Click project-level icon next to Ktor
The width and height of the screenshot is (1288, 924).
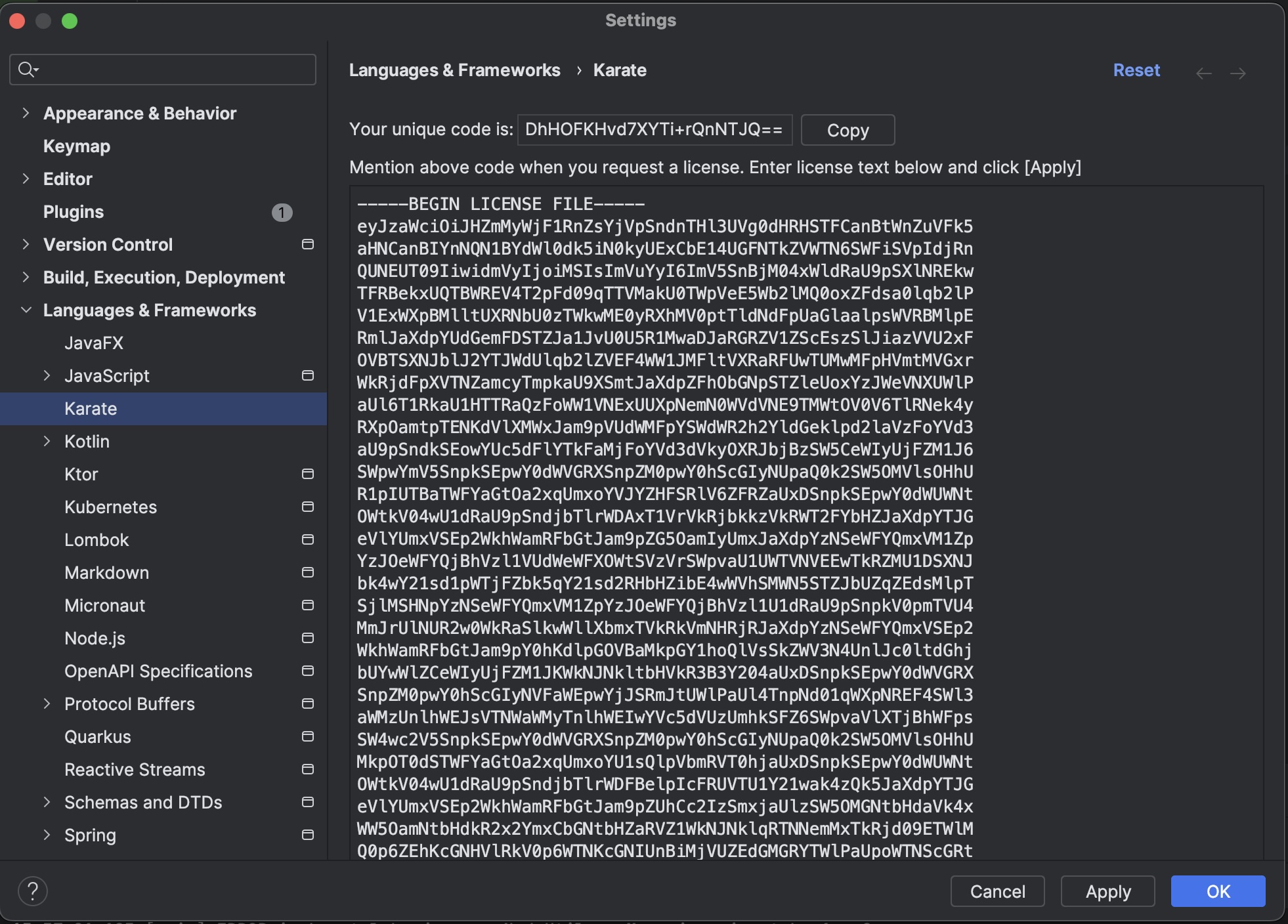tap(307, 474)
